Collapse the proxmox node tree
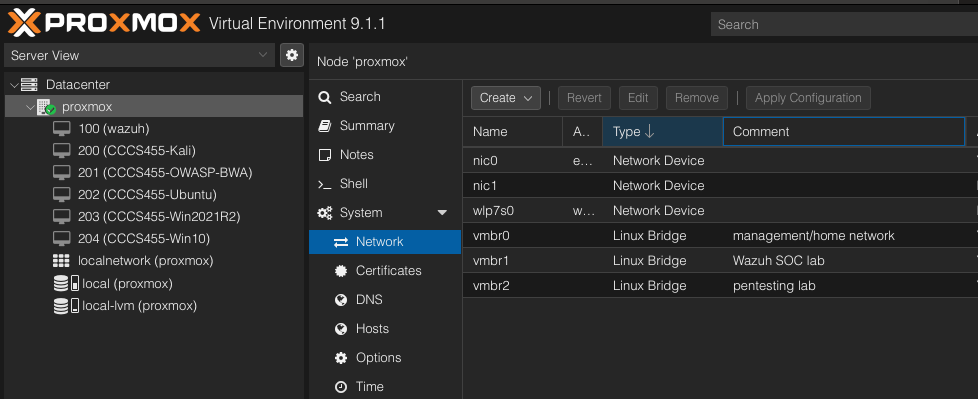 (x=30, y=107)
